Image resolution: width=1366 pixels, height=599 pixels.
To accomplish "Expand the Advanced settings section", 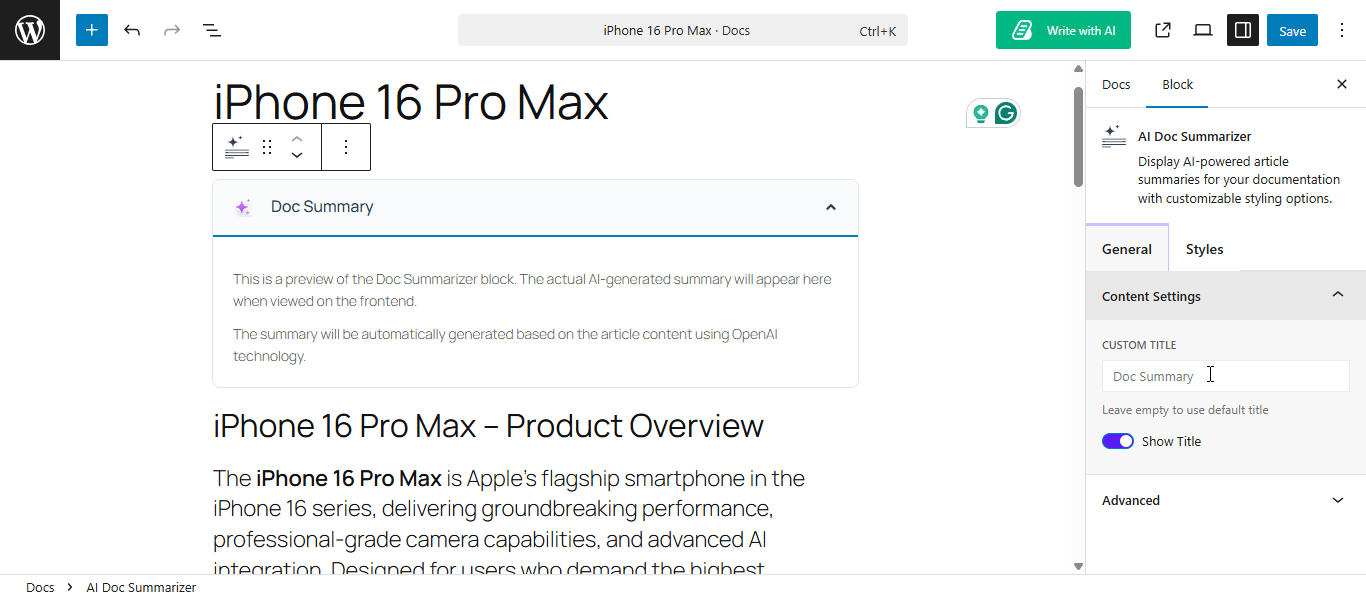I will point(1338,499).
